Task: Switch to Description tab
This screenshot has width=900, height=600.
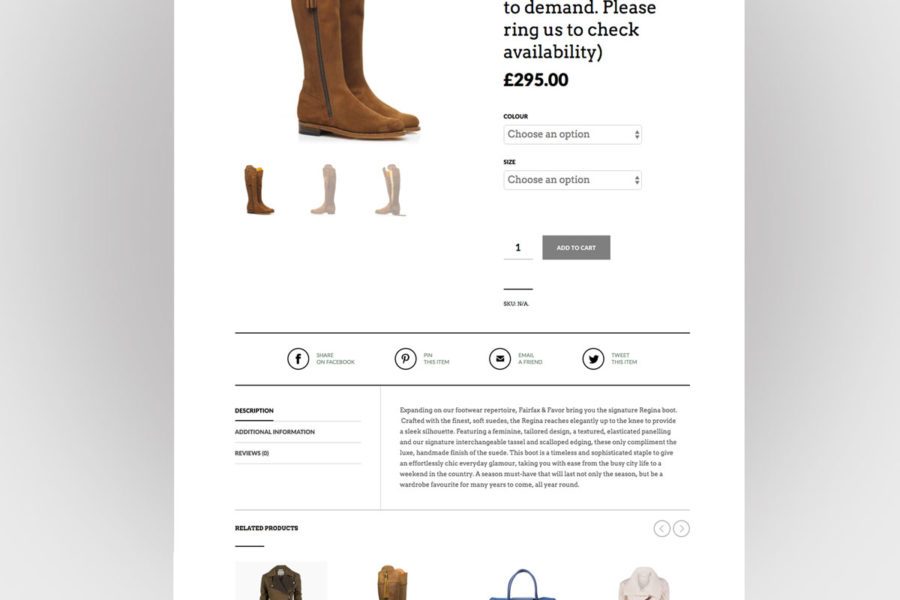Action: point(254,411)
